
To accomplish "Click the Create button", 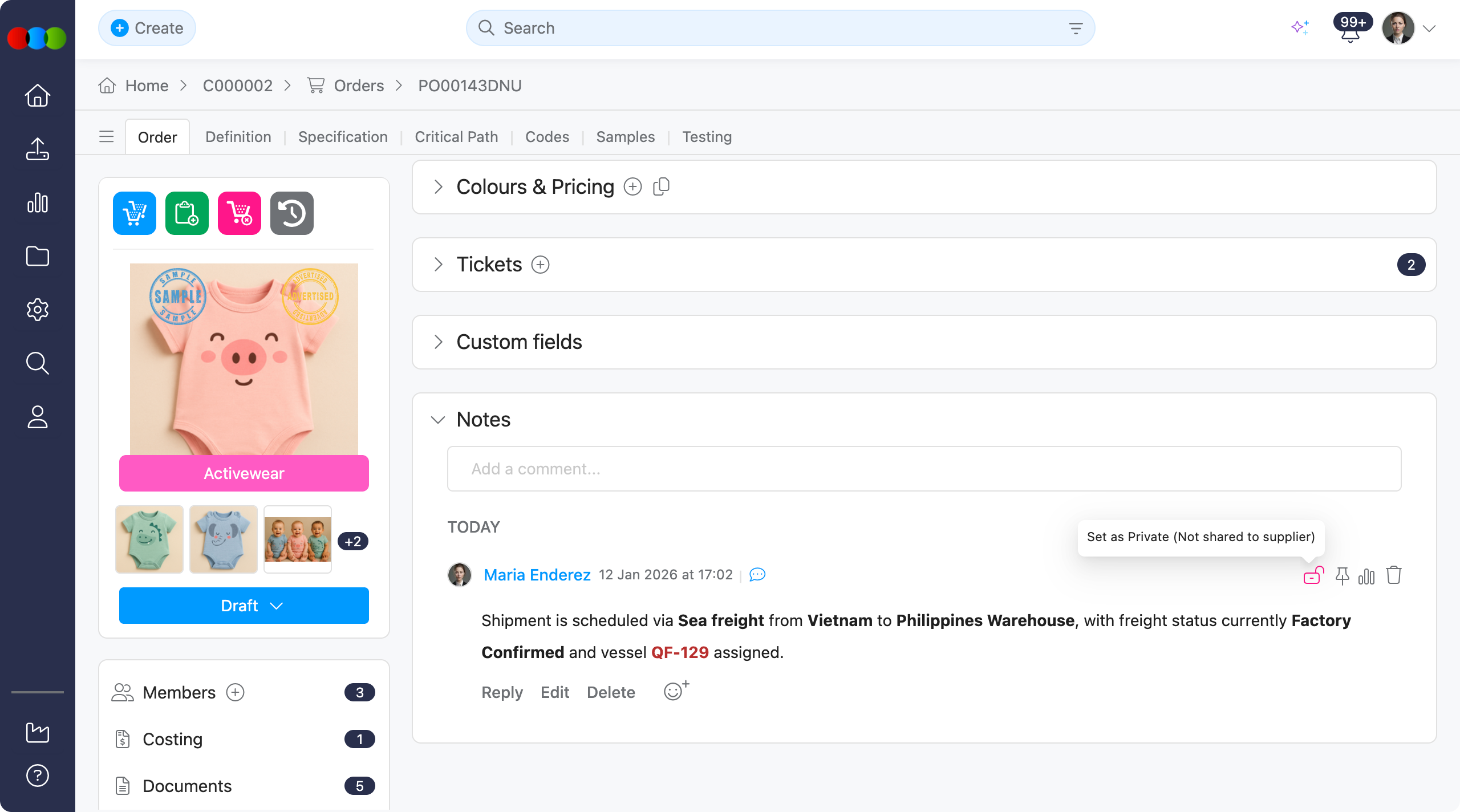I will pos(147,28).
